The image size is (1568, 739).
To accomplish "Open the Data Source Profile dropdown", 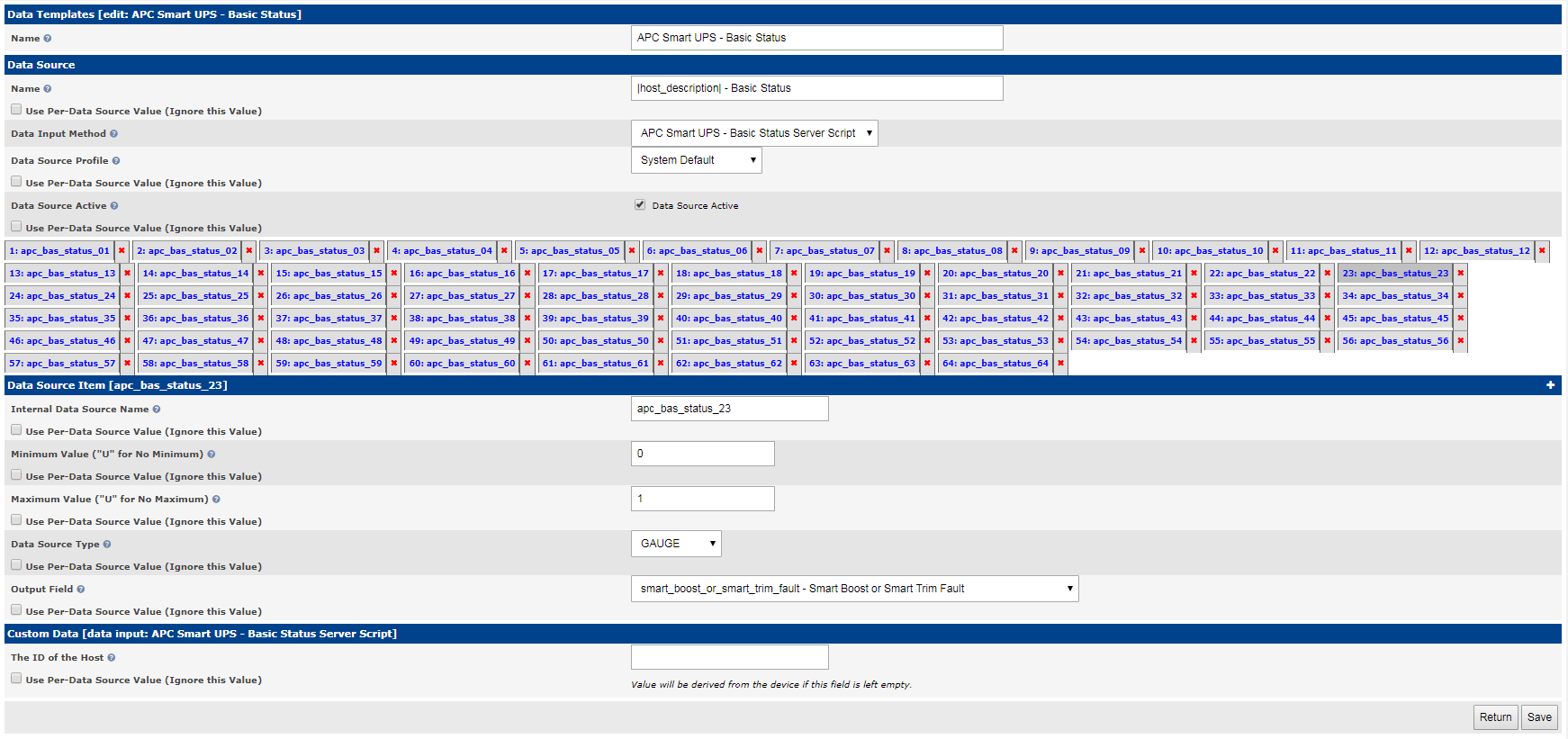I will pyautogui.click(x=697, y=160).
